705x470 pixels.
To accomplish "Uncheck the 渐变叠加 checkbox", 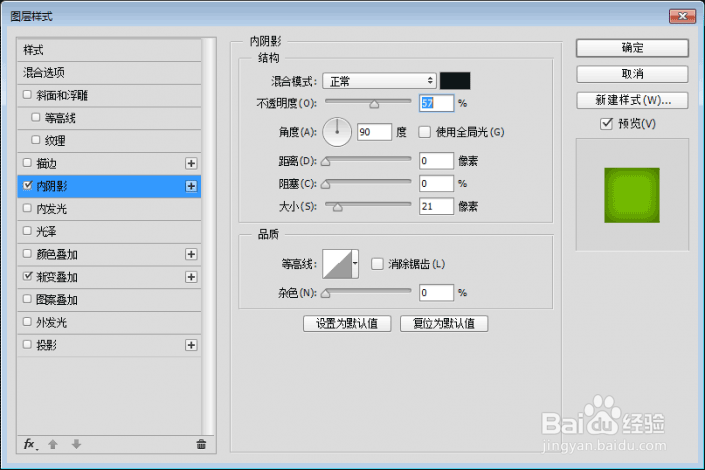I will pos(27,276).
